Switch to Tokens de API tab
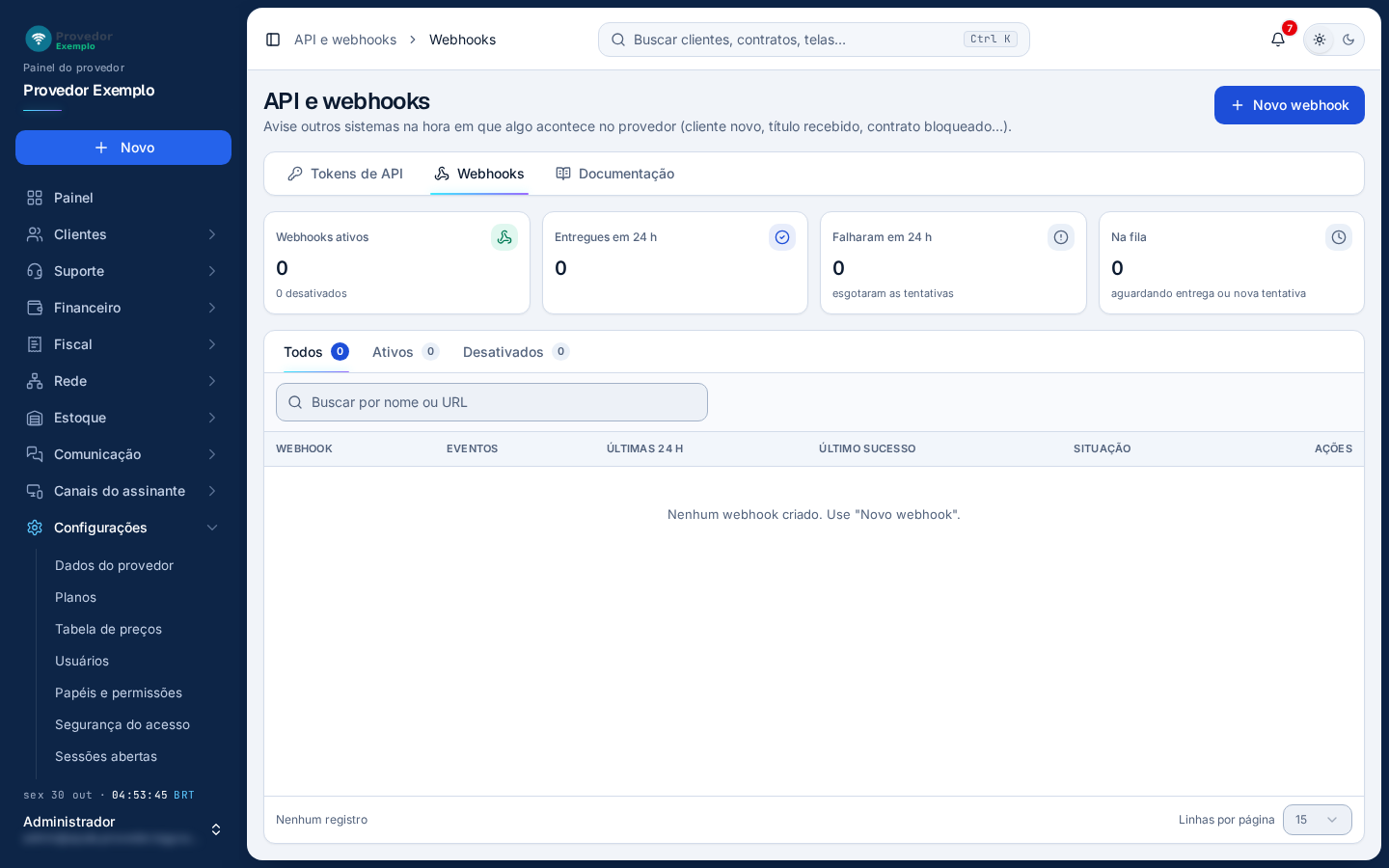The height and width of the screenshot is (868, 1389). pos(345,174)
